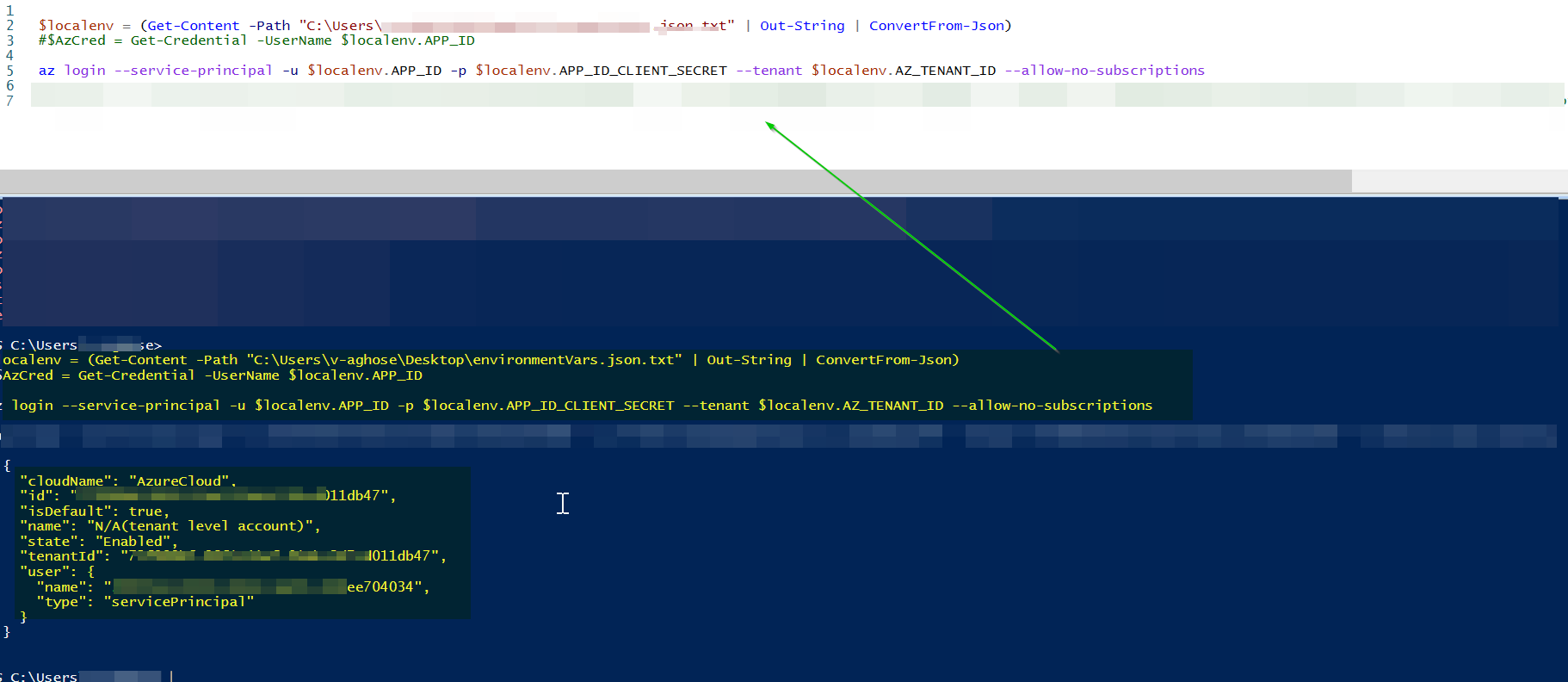Click --allow-no-subscriptions in the script pane

point(1105,71)
